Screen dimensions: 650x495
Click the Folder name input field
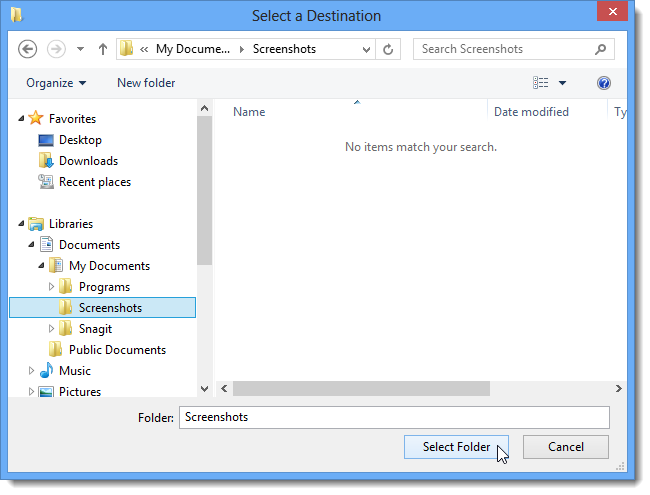tap(394, 417)
